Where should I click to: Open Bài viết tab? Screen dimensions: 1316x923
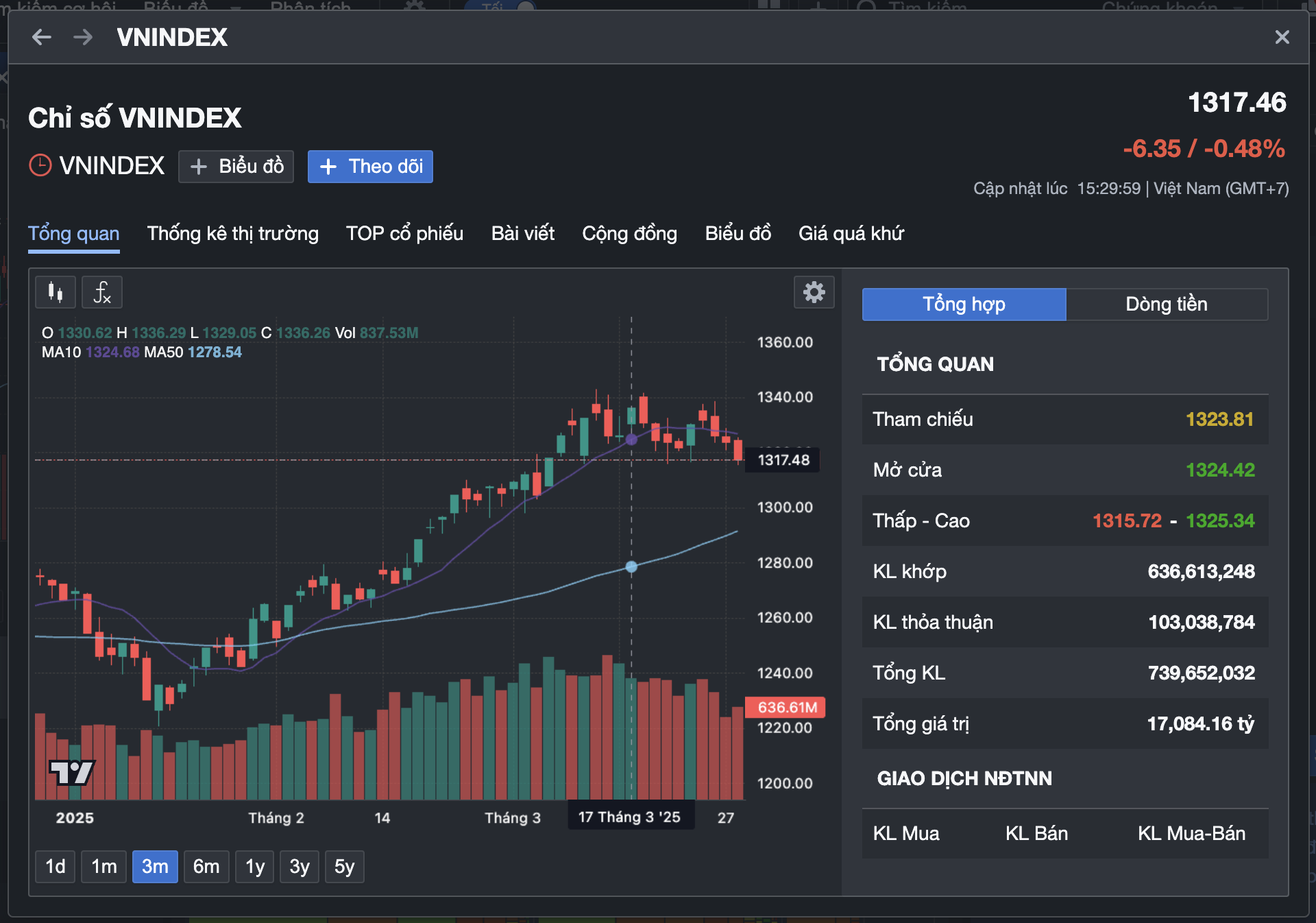[523, 234]
